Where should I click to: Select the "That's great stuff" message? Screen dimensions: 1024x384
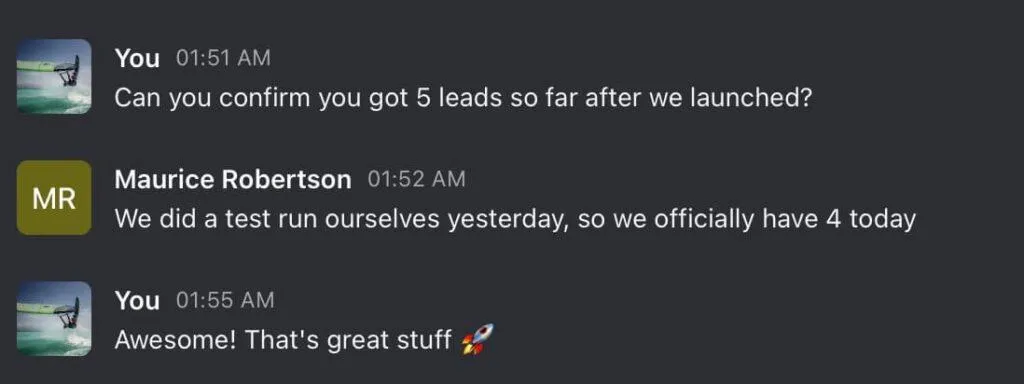(304, 340)
